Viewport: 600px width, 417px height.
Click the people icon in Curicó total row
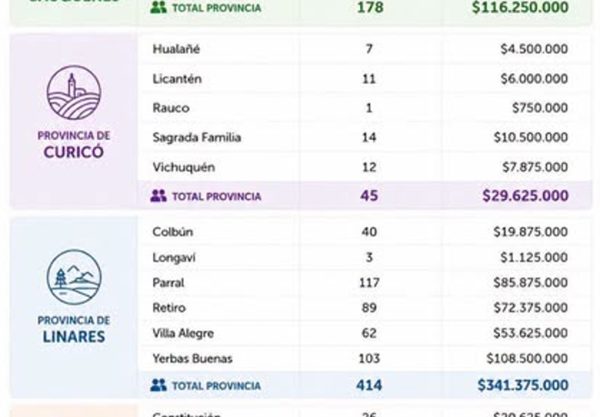click(x=158, y=196)
